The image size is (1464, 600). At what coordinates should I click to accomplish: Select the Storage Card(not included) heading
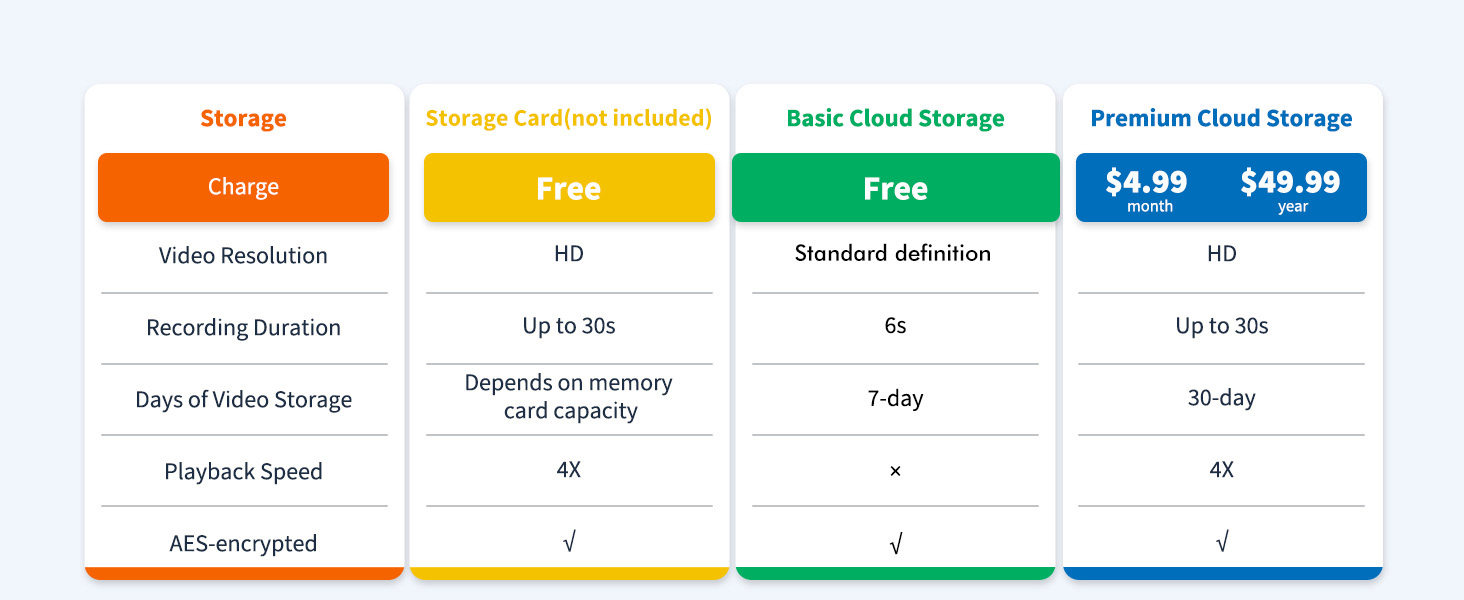(569, 118)
